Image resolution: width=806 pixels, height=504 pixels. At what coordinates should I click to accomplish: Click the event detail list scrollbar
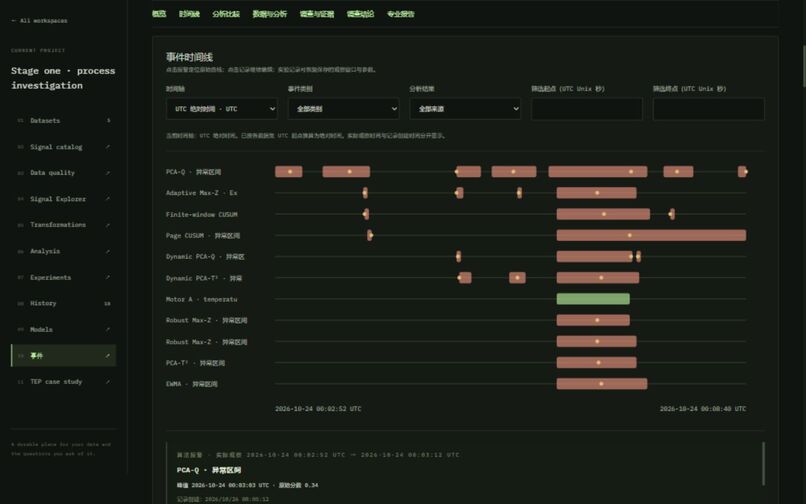click(763, 463)
